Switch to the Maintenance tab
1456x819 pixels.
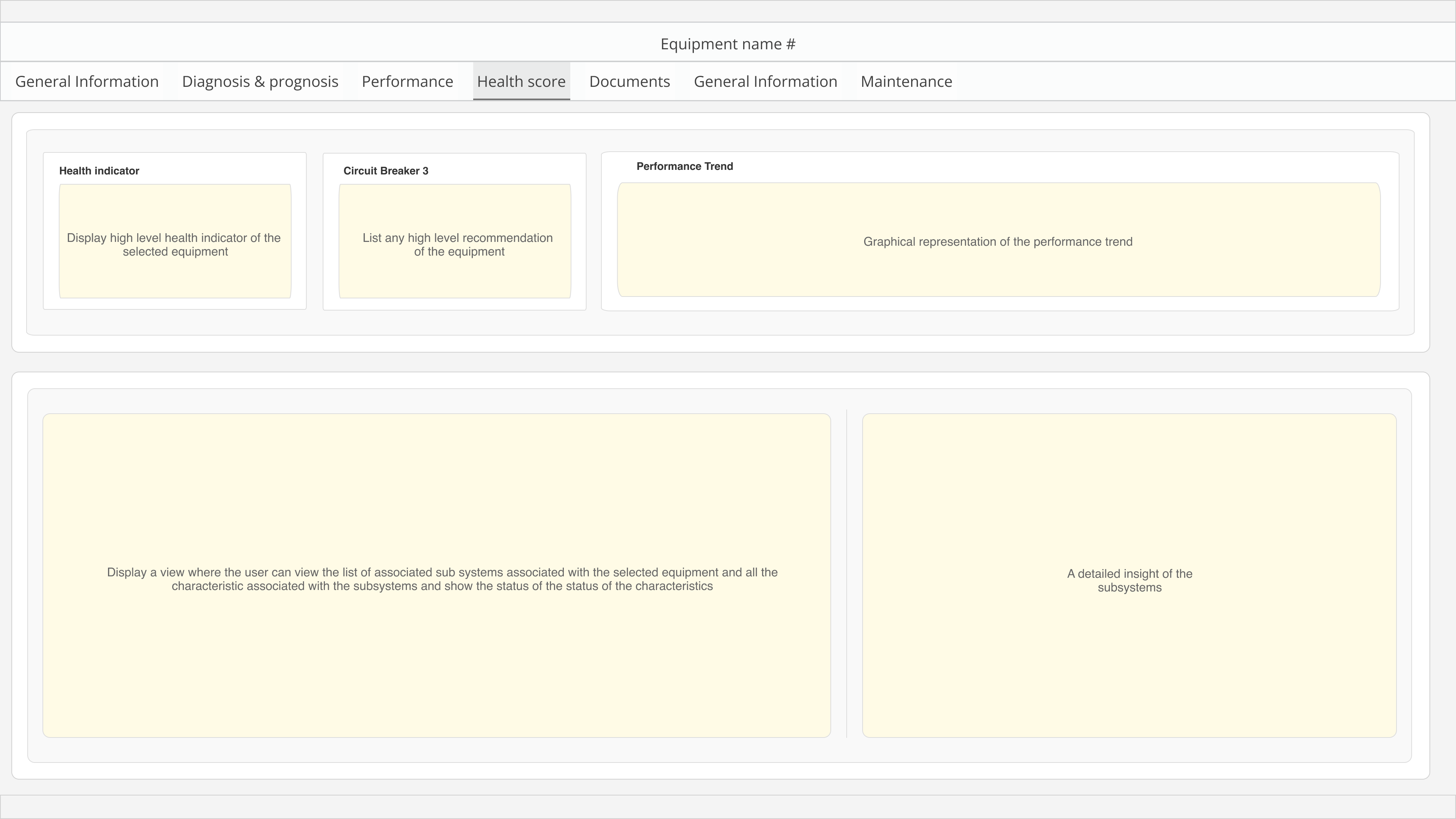coord(906,82)
